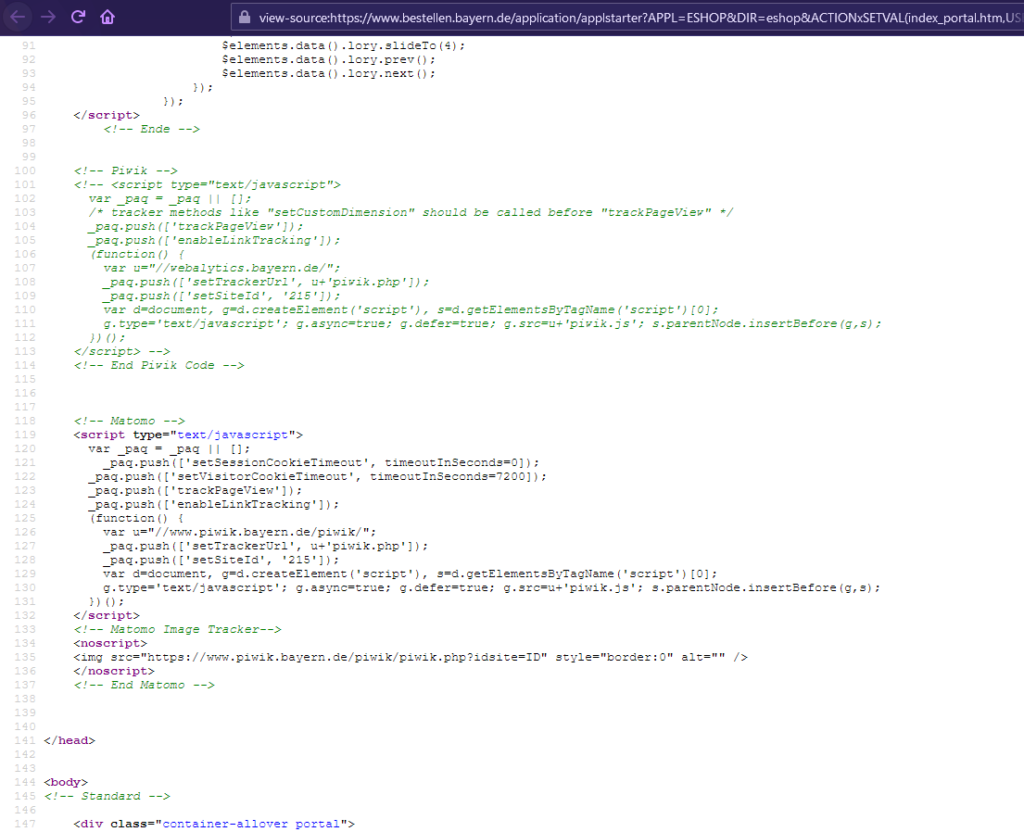The height and width of the screenshot is (832, 1024).
Task: Click the setSiteId '215' push on line 128
Action: (x=221, y=560)
